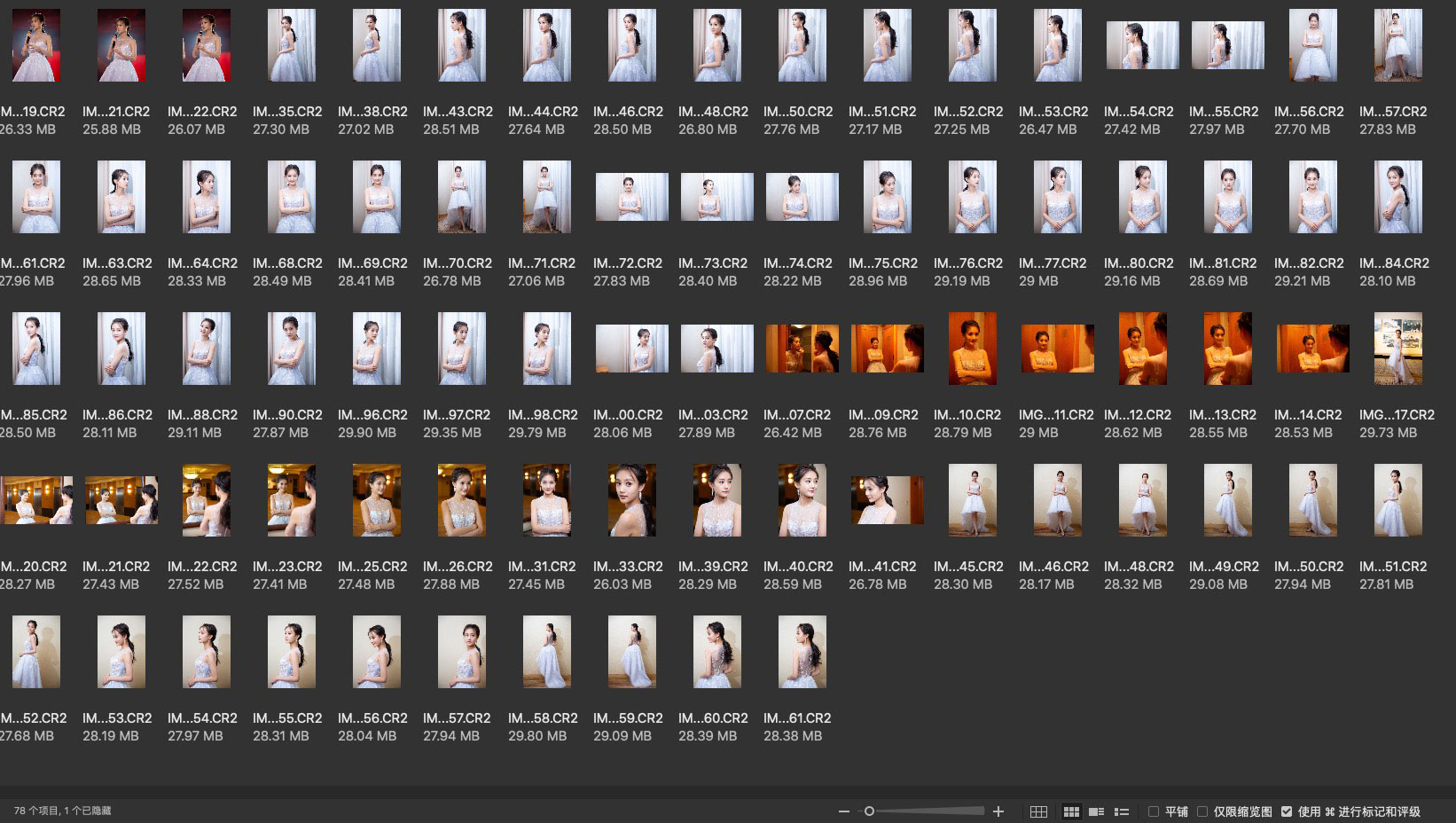The image size is (1456, 823).
Task: Pick the IM...58.CR2 thumbnail
Action: 546,652
